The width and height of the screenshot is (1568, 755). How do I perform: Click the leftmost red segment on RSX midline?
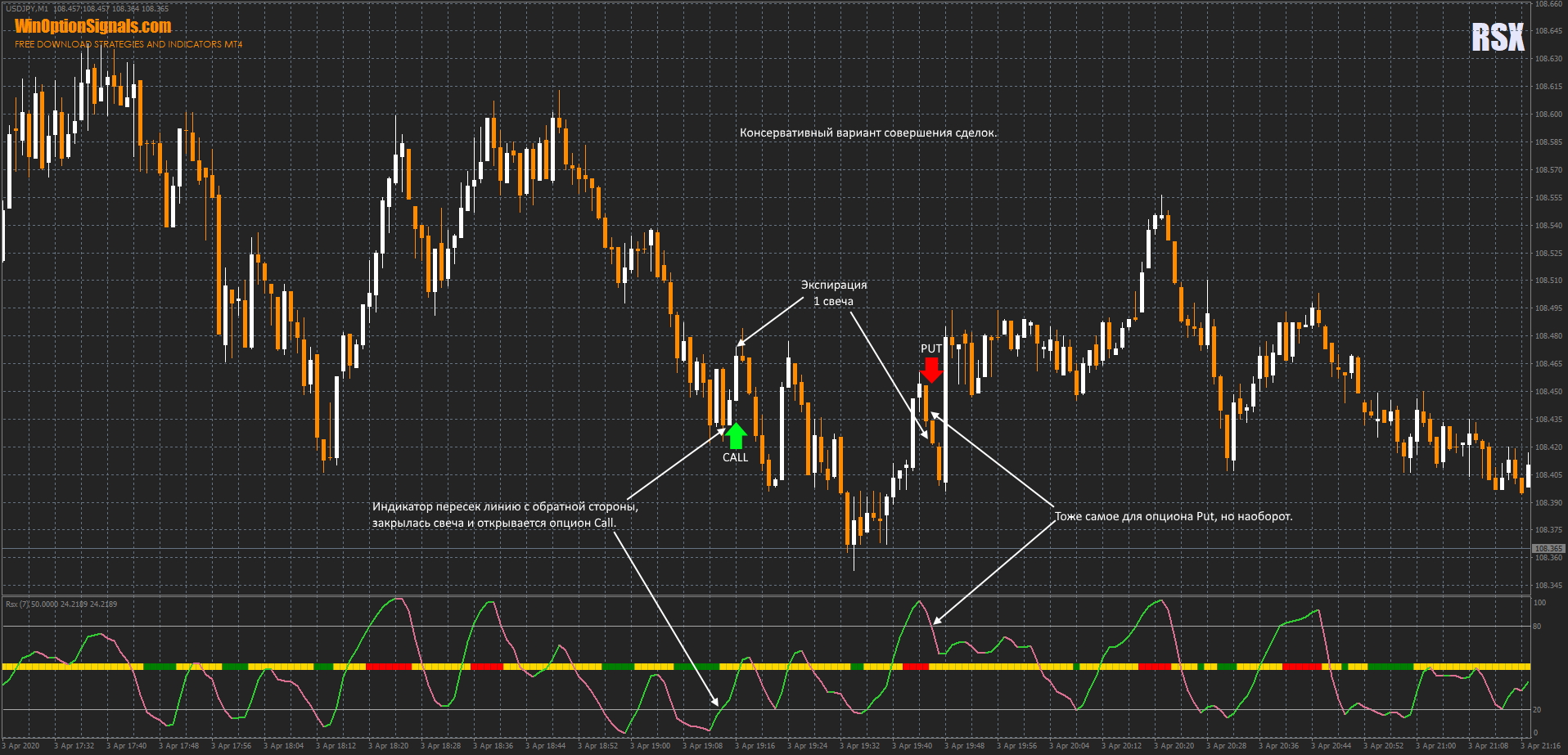tap(388, 667)
